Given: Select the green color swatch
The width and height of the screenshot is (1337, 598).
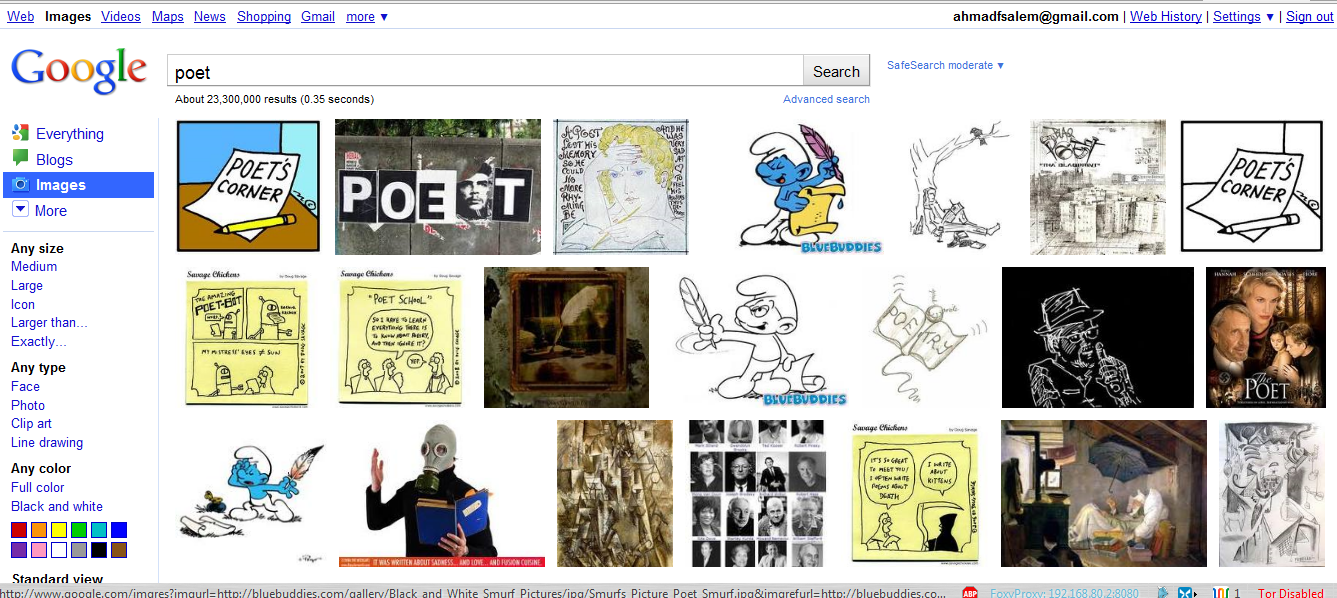Looking at the screenshot, I should click(79, 530).
